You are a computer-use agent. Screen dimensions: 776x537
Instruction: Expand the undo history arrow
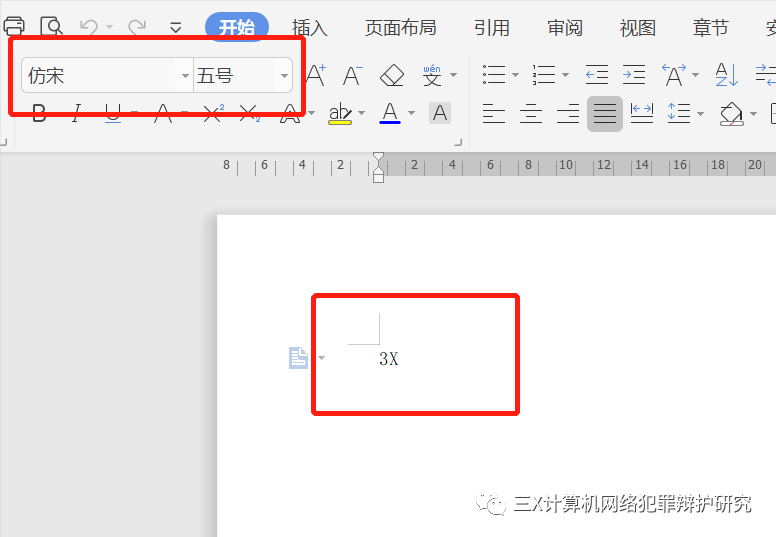point(109,27)
